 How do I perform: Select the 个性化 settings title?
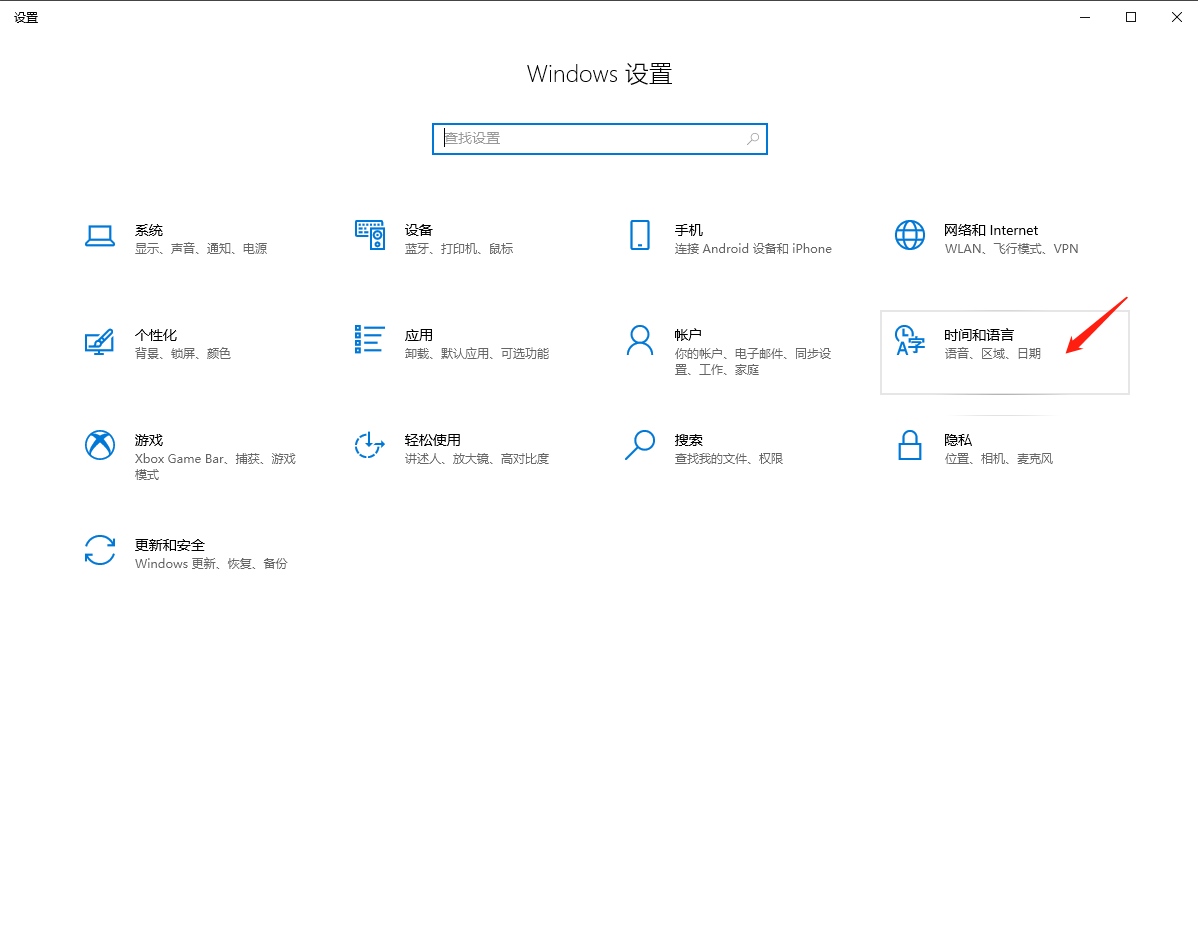coord(156,335)
